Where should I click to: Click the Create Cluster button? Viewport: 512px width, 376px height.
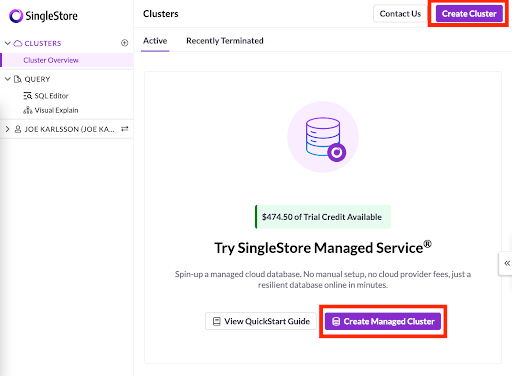(469, 14)
